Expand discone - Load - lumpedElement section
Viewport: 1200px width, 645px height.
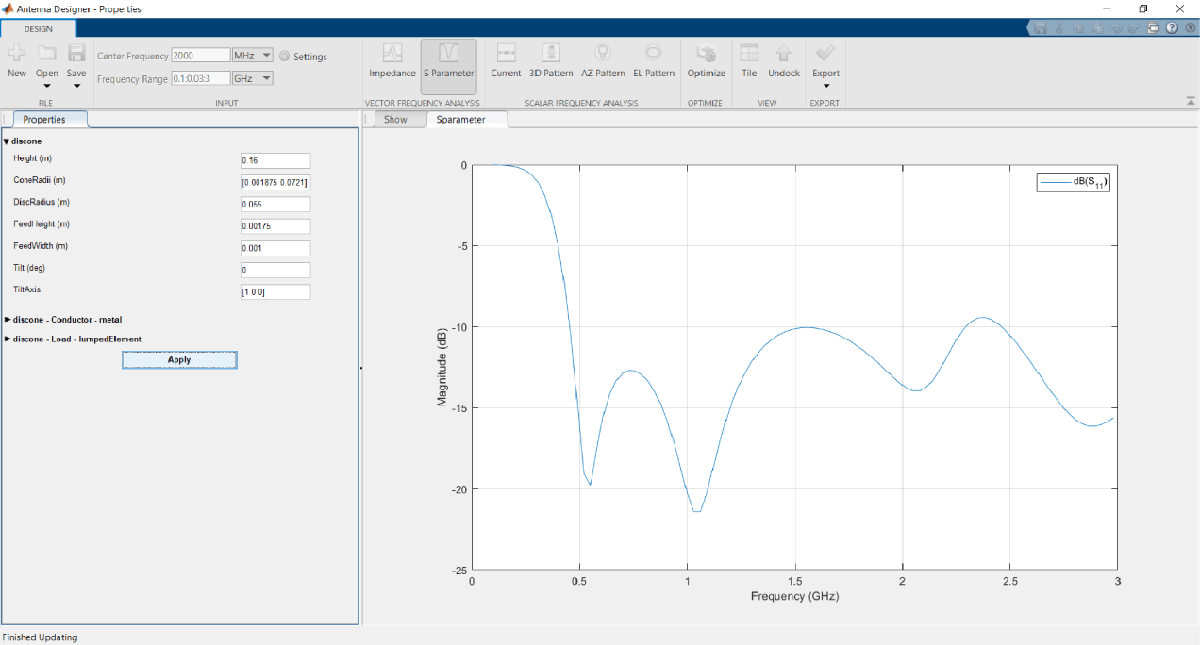click(x=8, y=339)
